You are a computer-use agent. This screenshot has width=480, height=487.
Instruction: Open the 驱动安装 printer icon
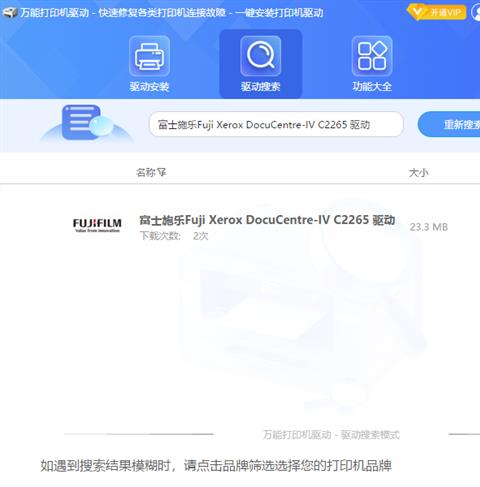(149, 56)
